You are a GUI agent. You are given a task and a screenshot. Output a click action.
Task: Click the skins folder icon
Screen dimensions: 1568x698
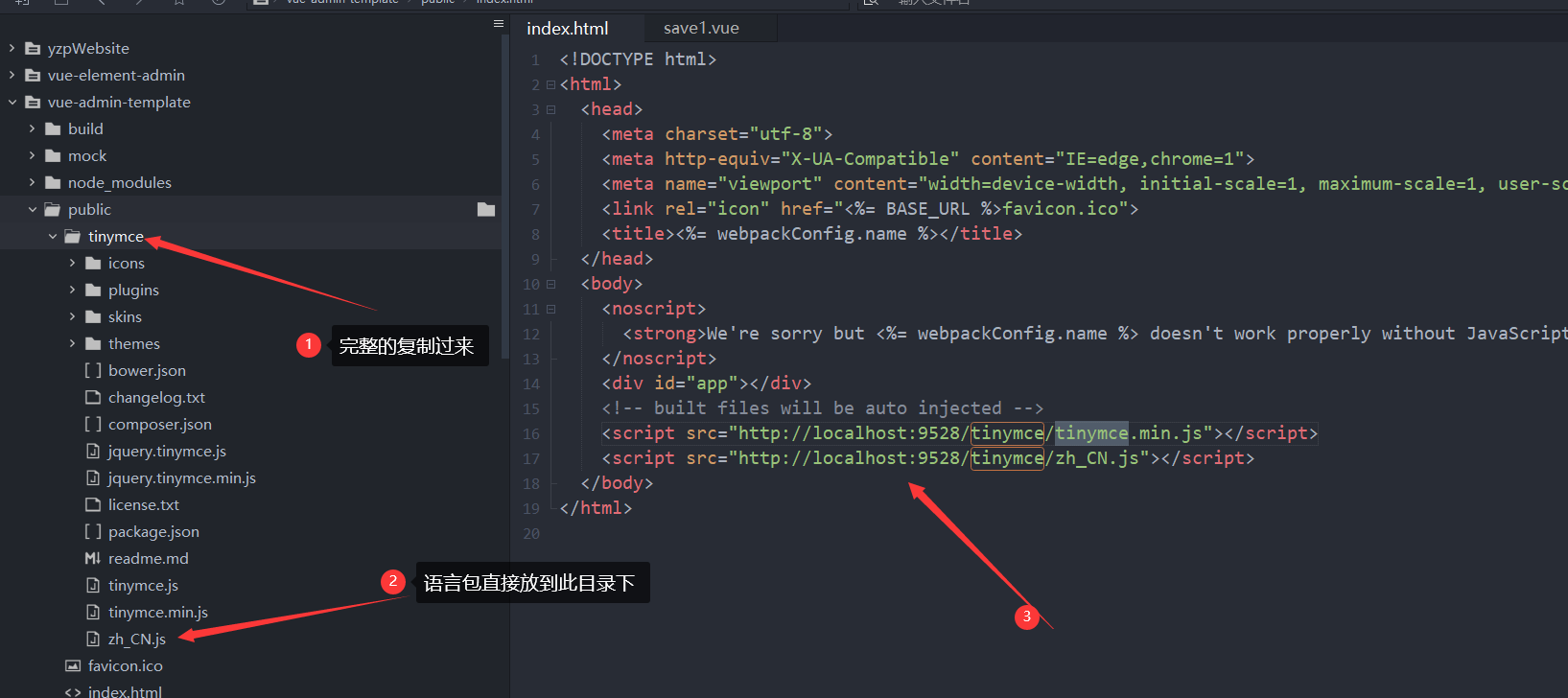[93, 316]
